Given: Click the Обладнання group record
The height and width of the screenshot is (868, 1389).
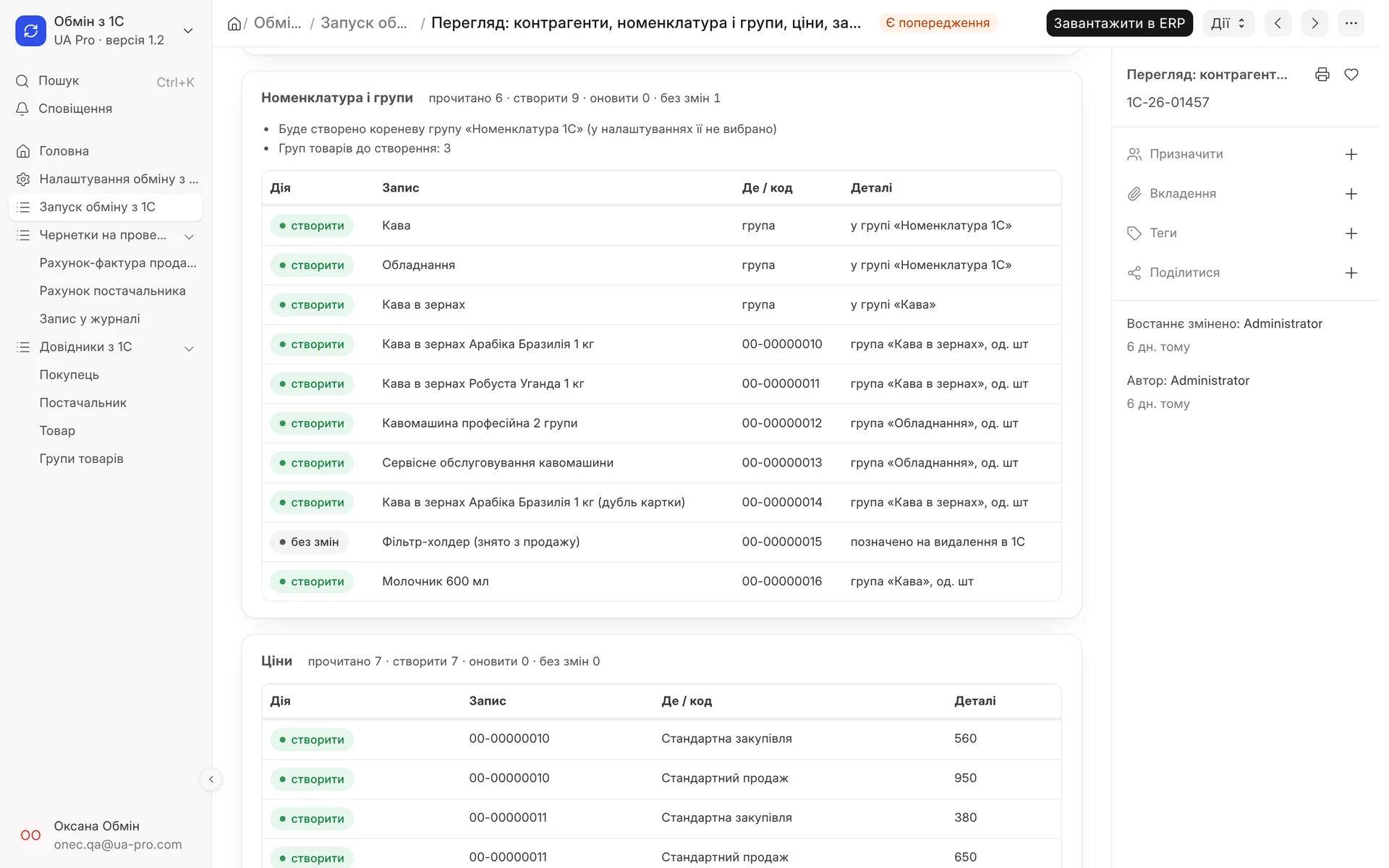Looking at the screenshot, I should (419, 265).
